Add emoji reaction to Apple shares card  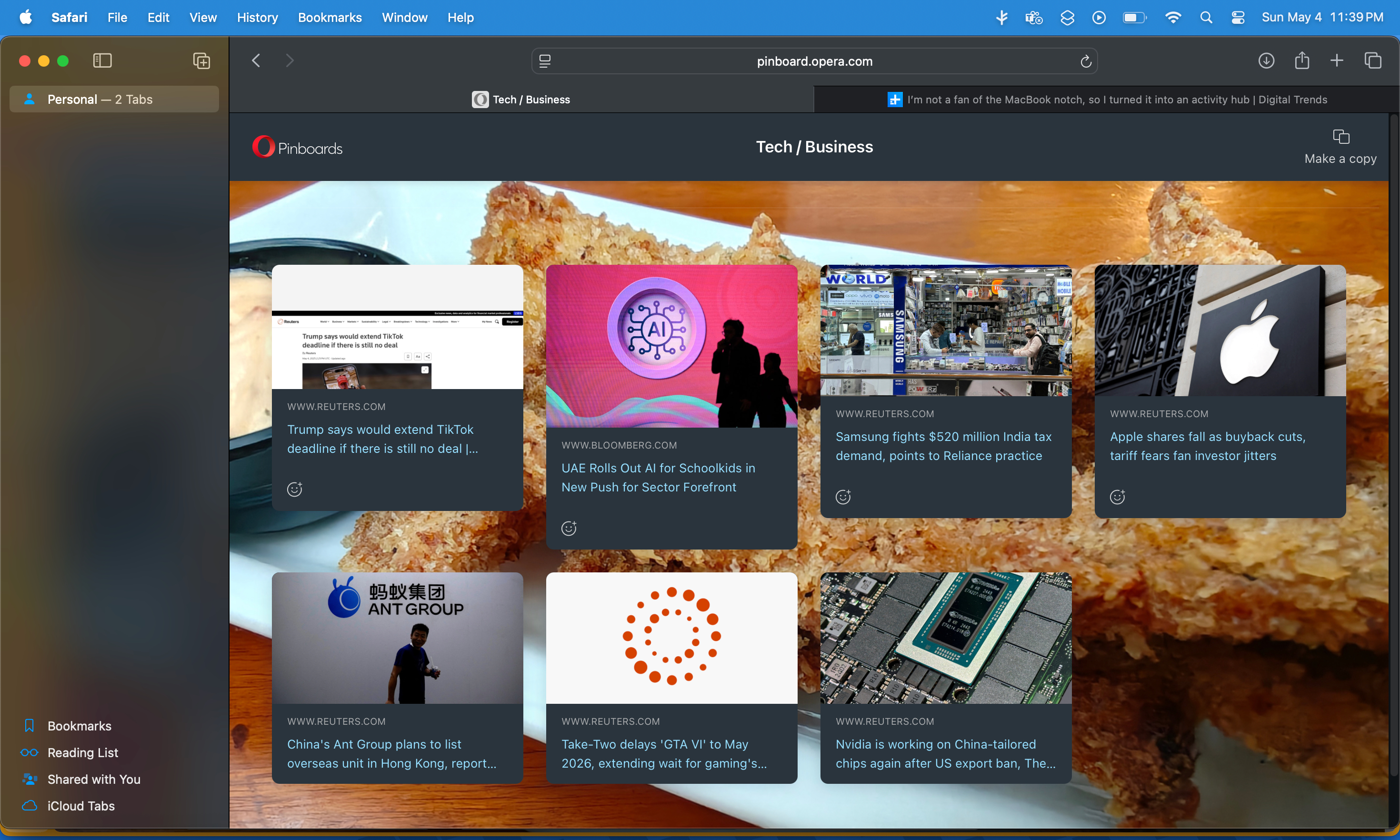1117,496
